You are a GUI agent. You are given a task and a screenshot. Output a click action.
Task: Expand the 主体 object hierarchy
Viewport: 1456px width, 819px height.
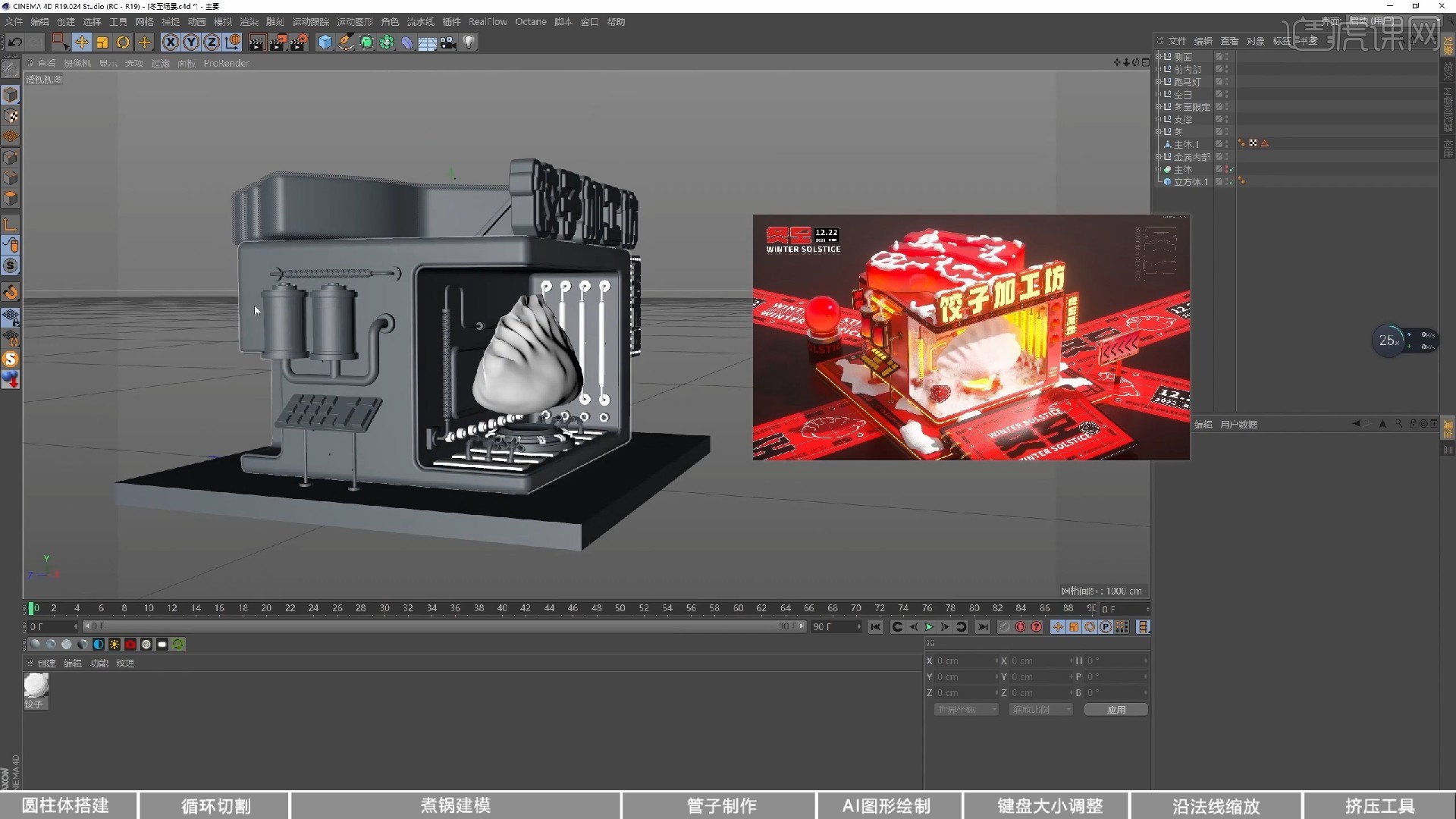click(1158, 169)
